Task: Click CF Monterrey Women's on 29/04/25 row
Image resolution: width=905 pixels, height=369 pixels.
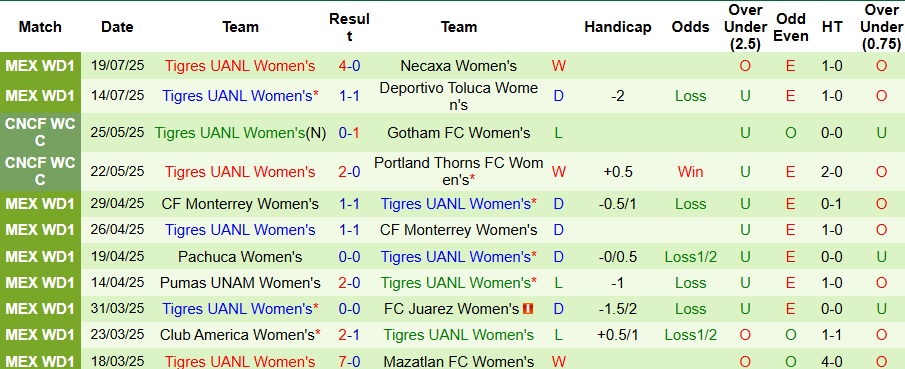Action: 240,204
